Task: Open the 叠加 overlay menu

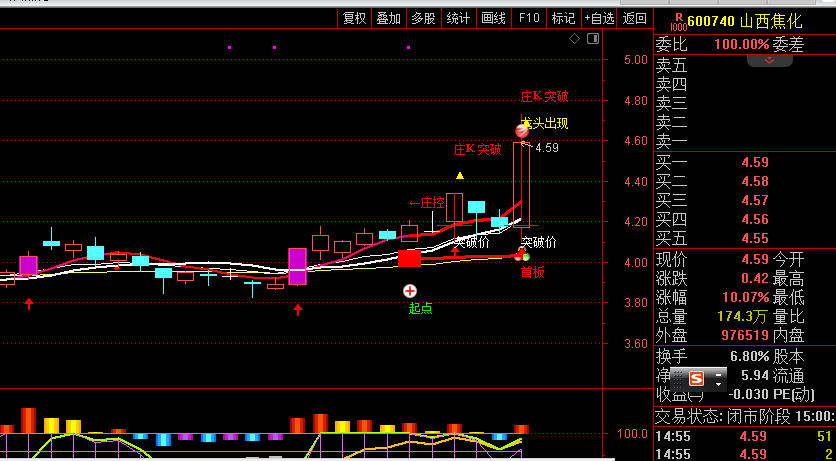Action: click(388, 18)
